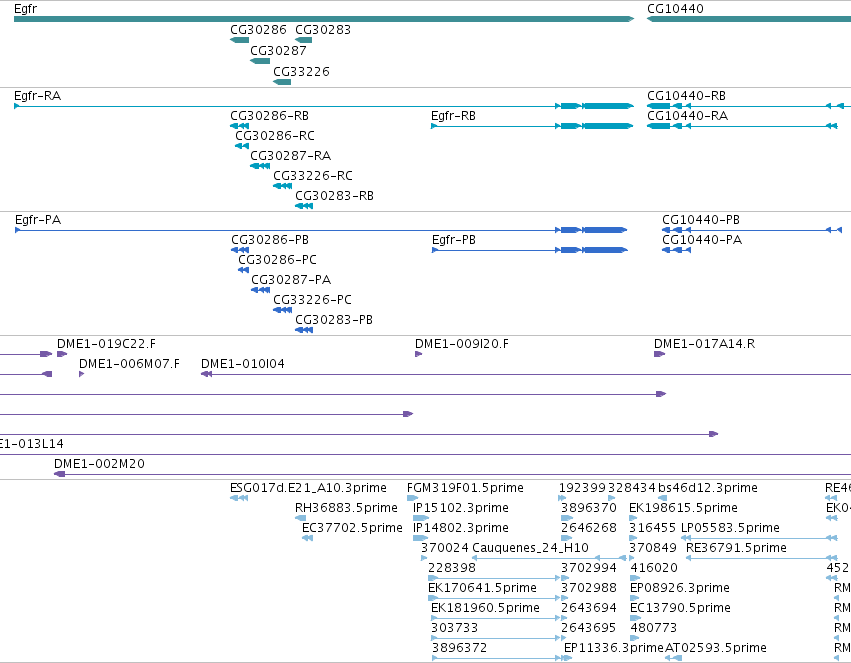Select the Egfr-RA transcript label
Screen dimensions: 851x663
(x=37, y=96)
